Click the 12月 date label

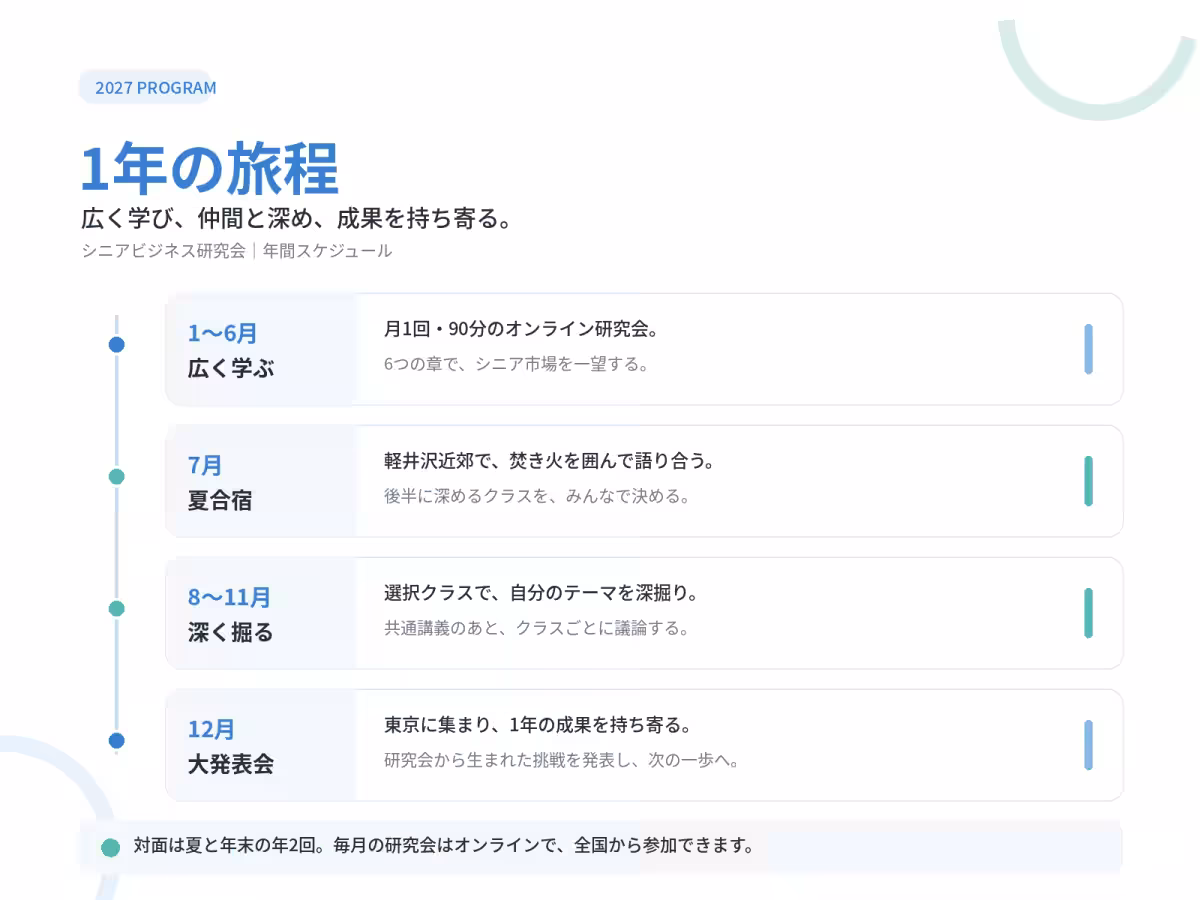tap(212, 729)
